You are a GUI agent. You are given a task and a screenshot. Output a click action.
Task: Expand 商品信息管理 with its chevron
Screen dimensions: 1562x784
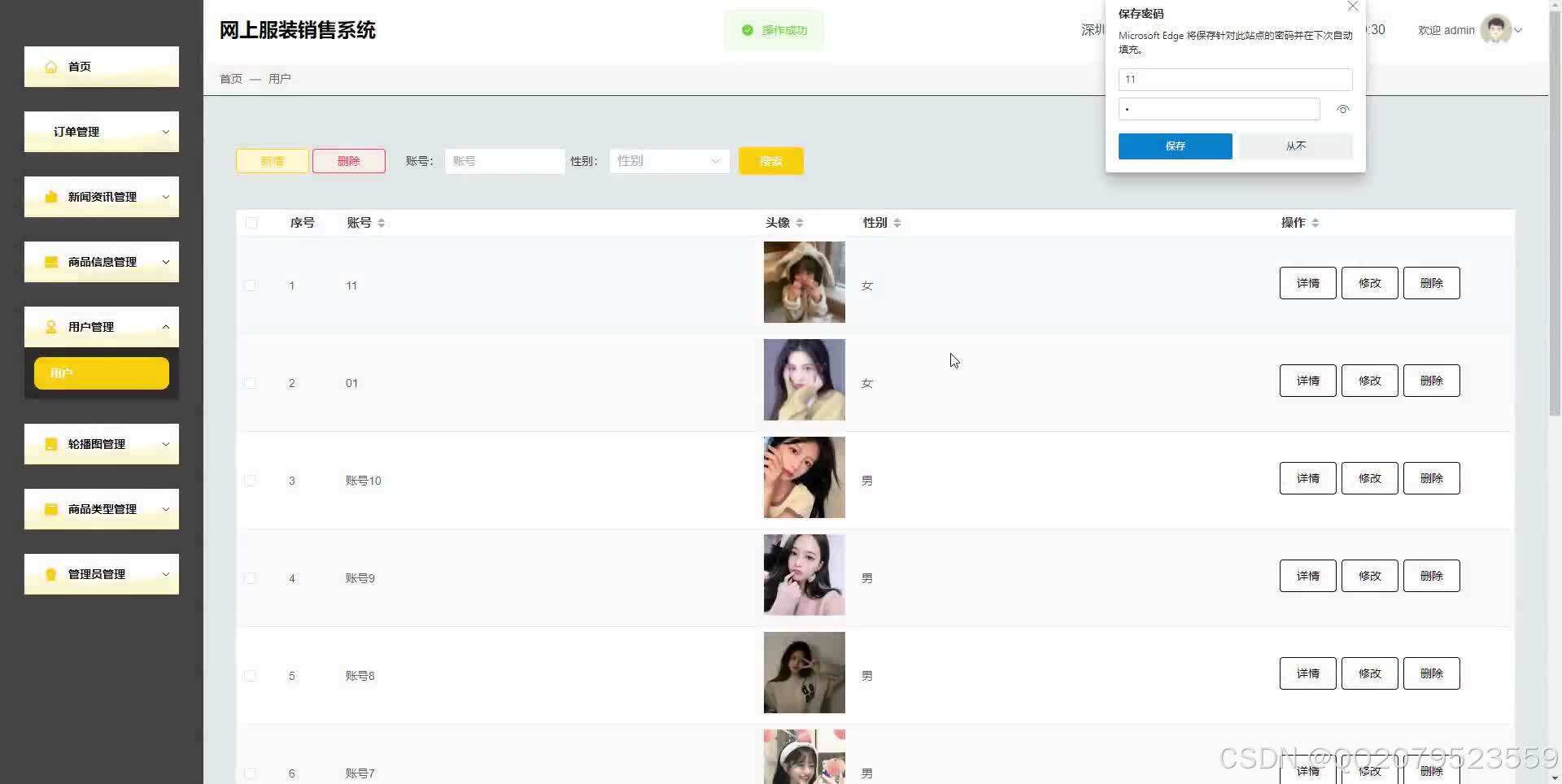(166, 262)
